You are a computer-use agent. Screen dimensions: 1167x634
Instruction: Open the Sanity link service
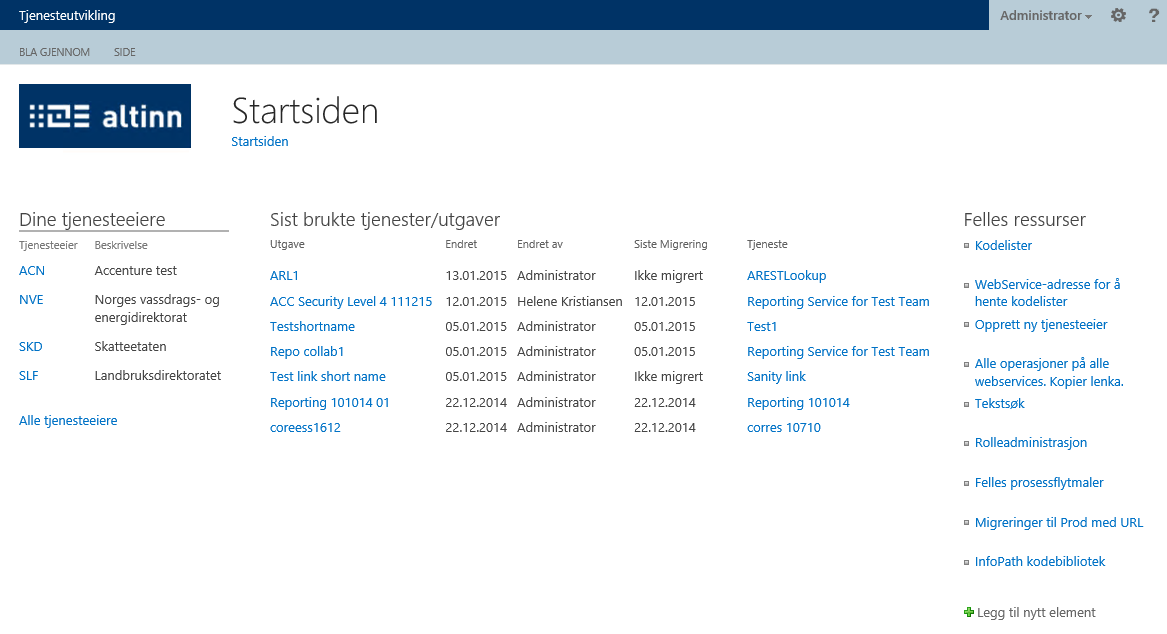[x=776, y=377]
